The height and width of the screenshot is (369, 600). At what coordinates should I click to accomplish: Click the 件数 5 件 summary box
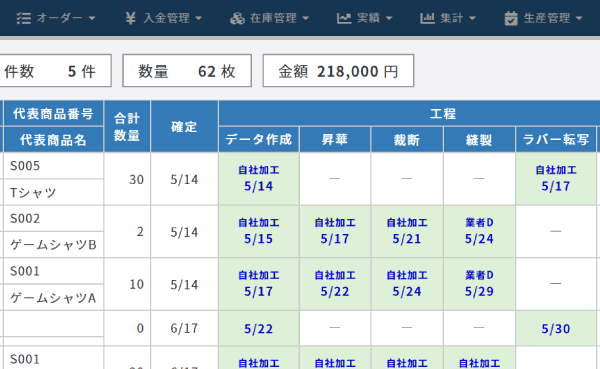click(55, 71)
